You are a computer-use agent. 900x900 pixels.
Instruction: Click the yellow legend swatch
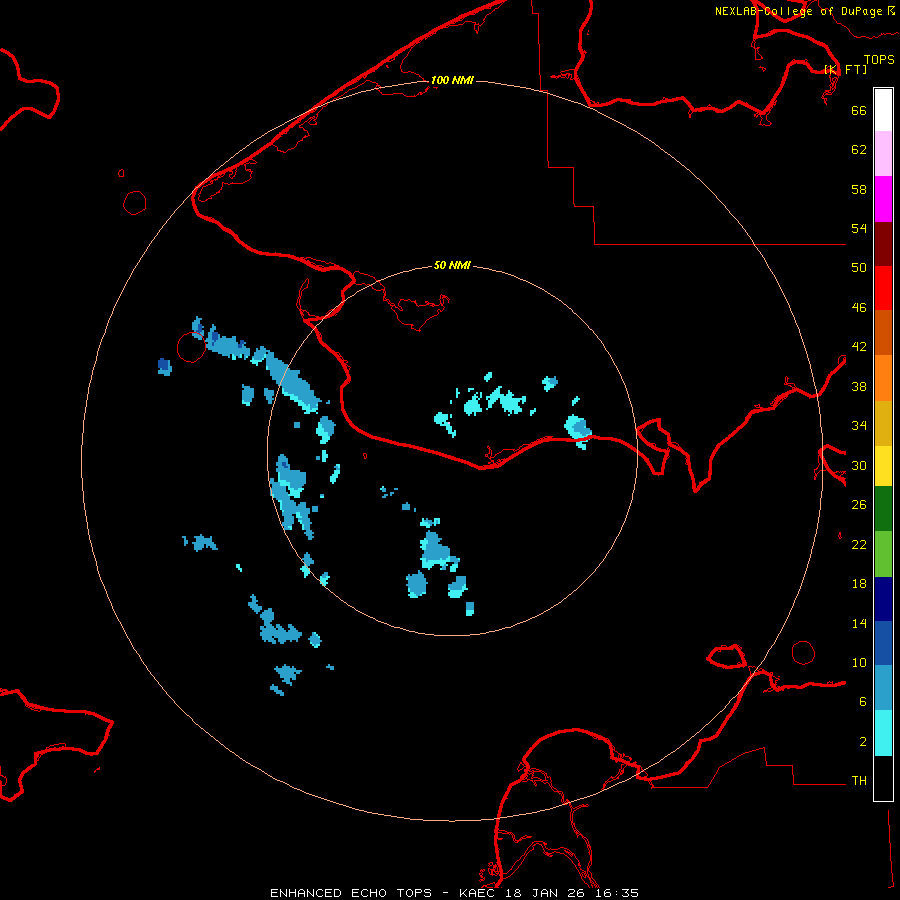point(883,466)
